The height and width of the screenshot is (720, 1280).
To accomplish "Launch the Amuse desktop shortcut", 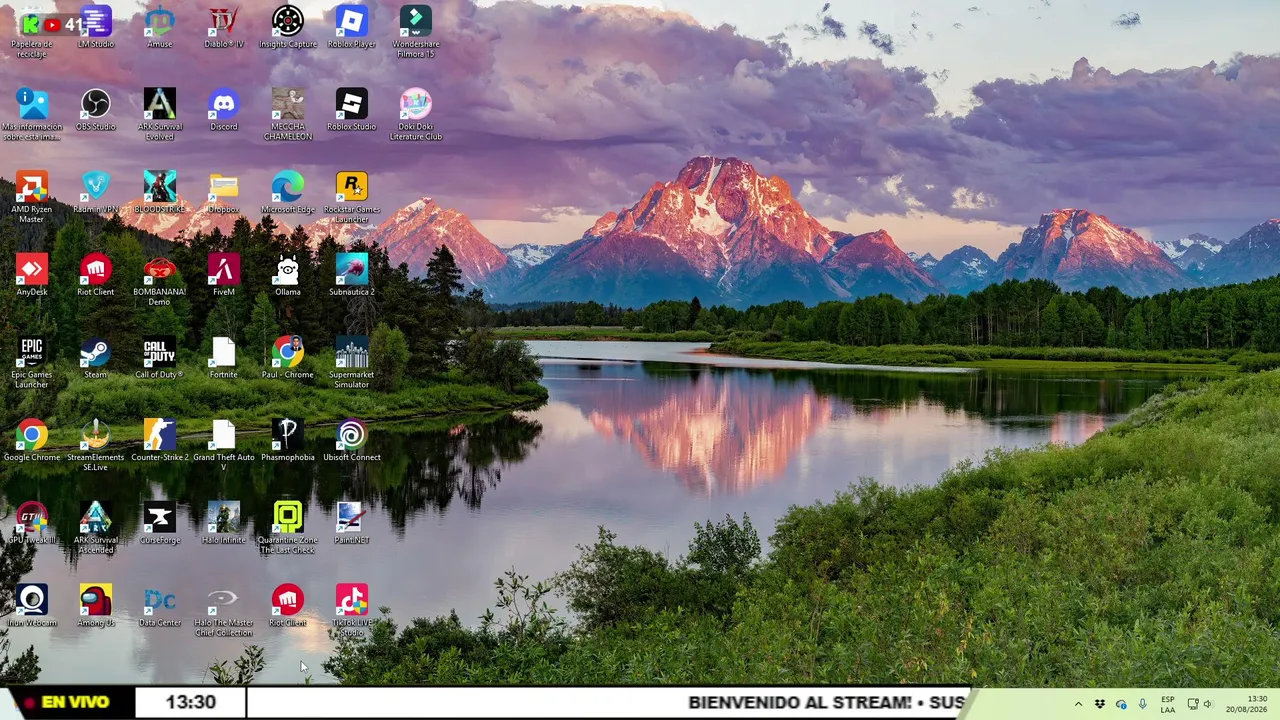I will tap(160, 27).
